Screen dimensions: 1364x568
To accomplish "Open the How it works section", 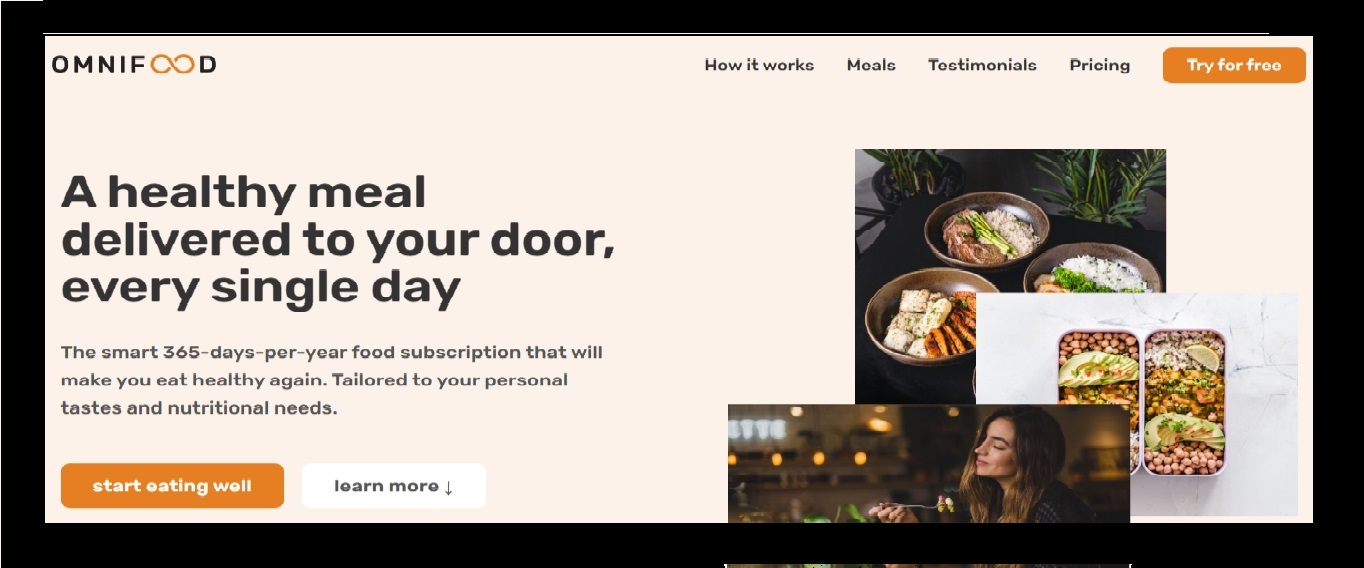I will [759, 65].
